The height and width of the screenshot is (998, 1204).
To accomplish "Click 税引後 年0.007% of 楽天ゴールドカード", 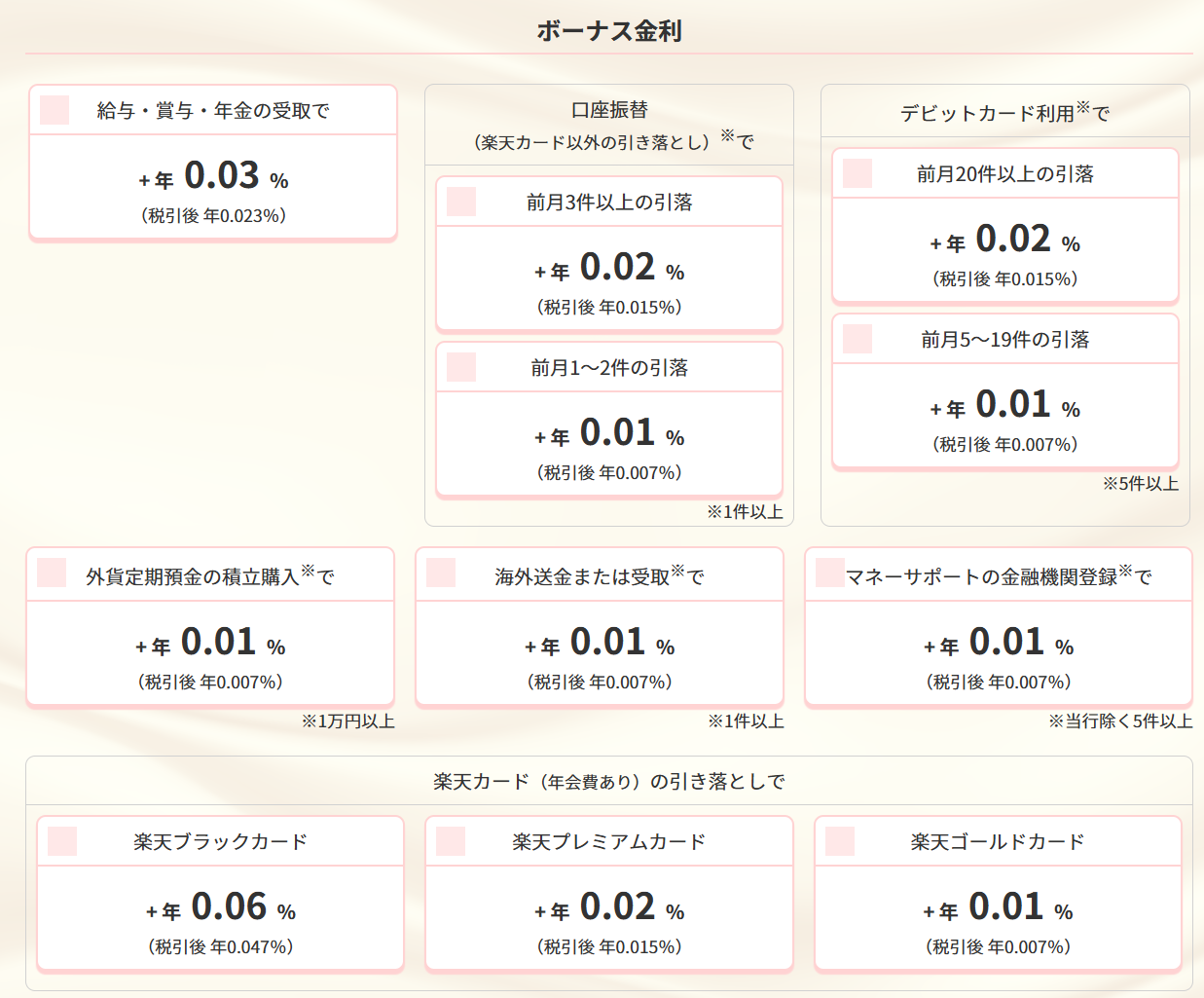I will coord(998,947).
